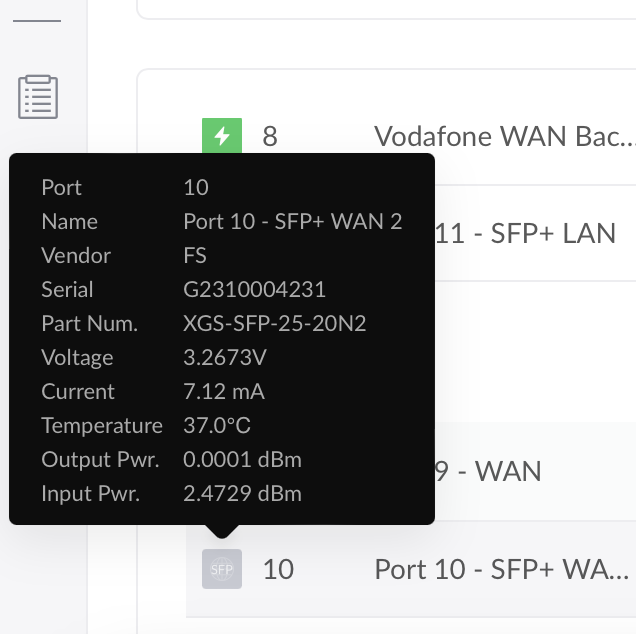The image size is (636, 634).
Task: Click the tooltip's downward pointer arrow
Action: click(221, 531)
